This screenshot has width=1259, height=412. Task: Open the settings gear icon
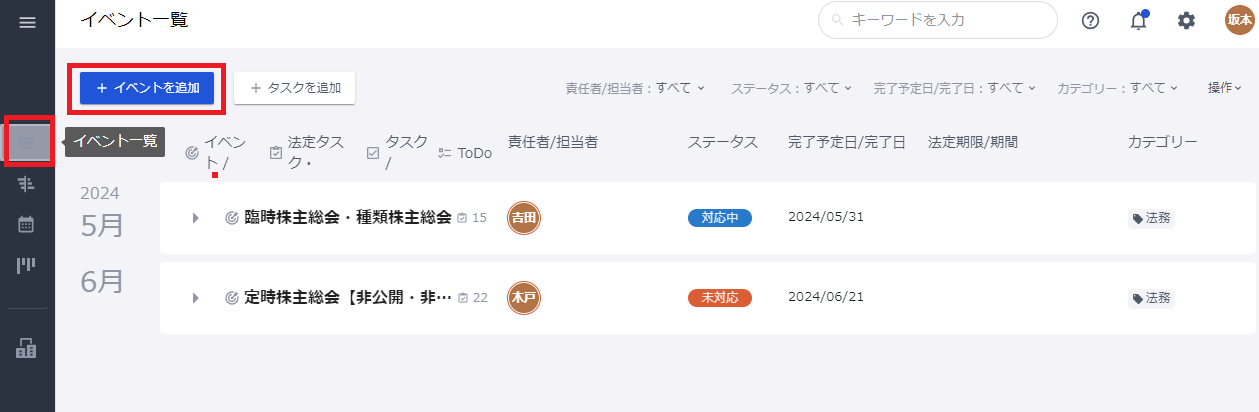(x=1186, y=20)
